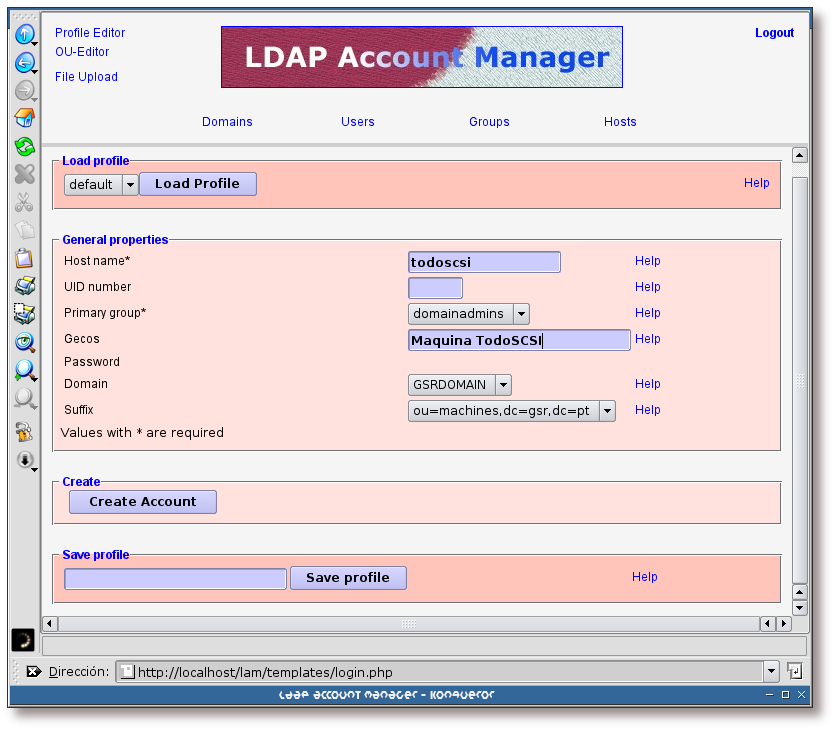The width and height of the screenshot is (836, 731).
Task: Open the Domain 'GSRDOMAIN' dropdown
Action: click(x=503, y=385)
